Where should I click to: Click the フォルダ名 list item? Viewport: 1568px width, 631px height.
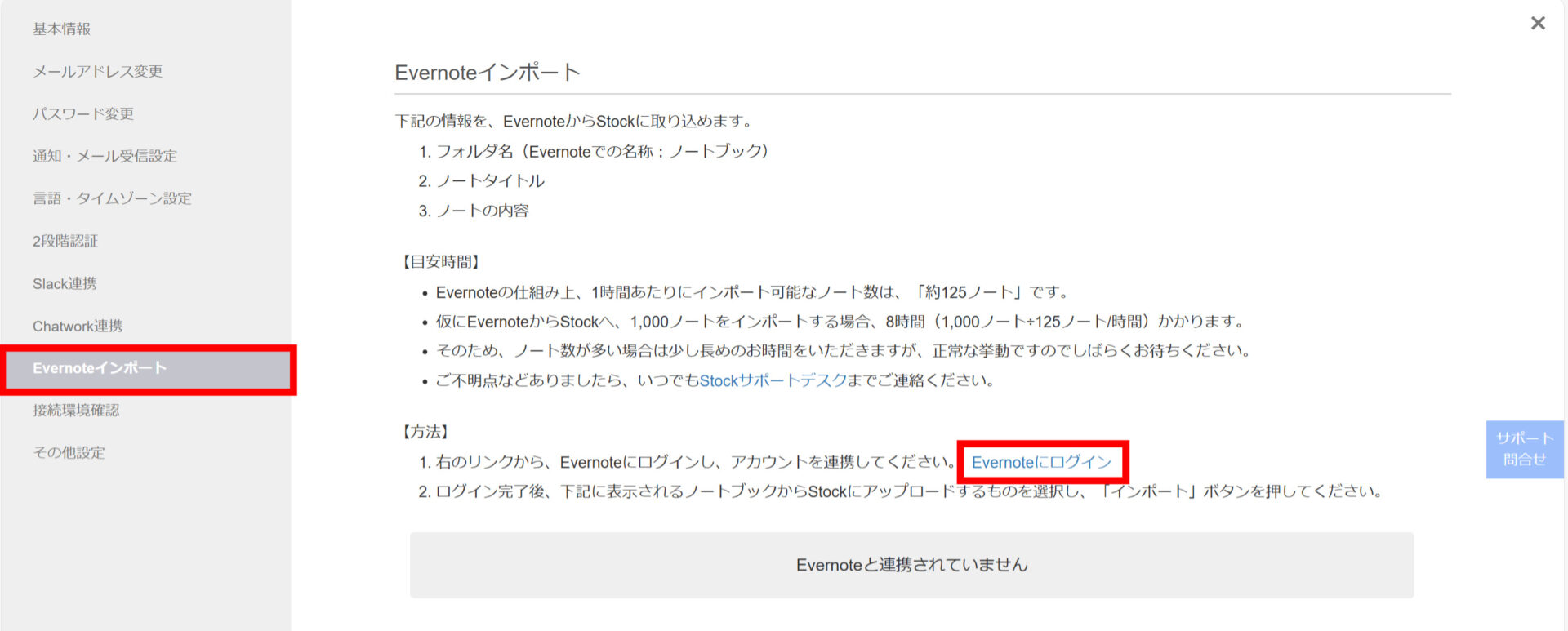(603, 151)
